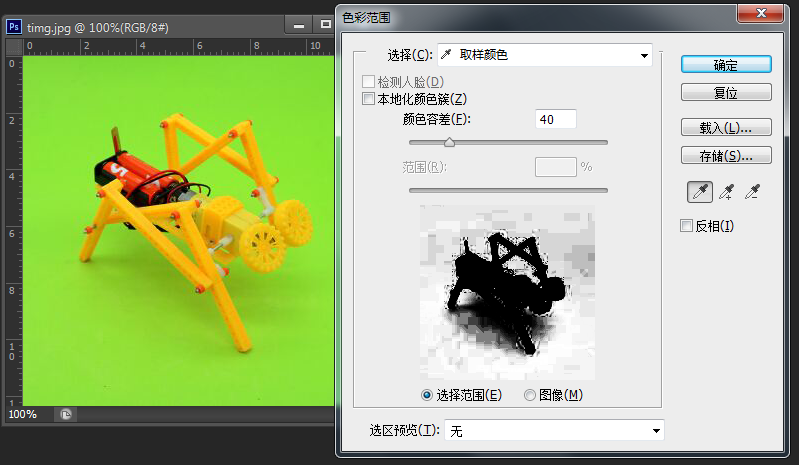Click the Photoshop Ps document icon
Screen dimensions: 799x465
14,26
